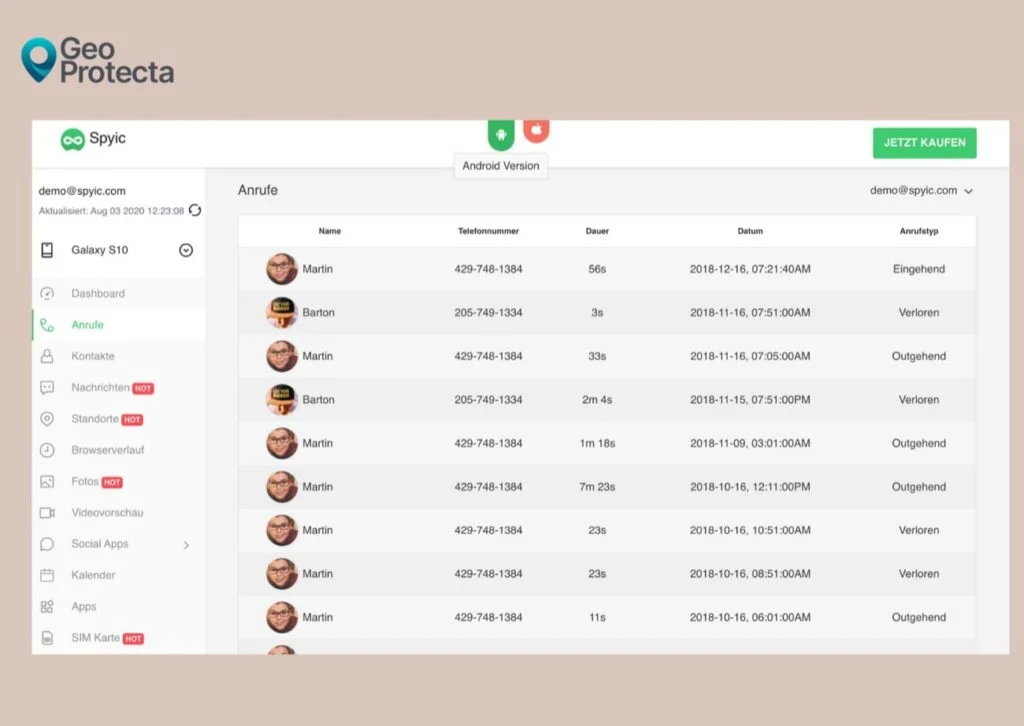
Task: Click the date 2018-10-16, 08:51:00AM
Action: pyautogui.click(x=750, y=574)
